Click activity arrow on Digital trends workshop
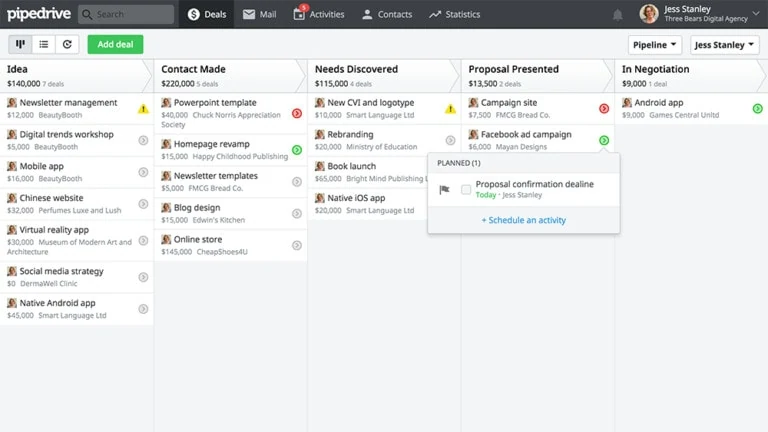Screen dimensions: 768x432 click(x=143, y=141)
